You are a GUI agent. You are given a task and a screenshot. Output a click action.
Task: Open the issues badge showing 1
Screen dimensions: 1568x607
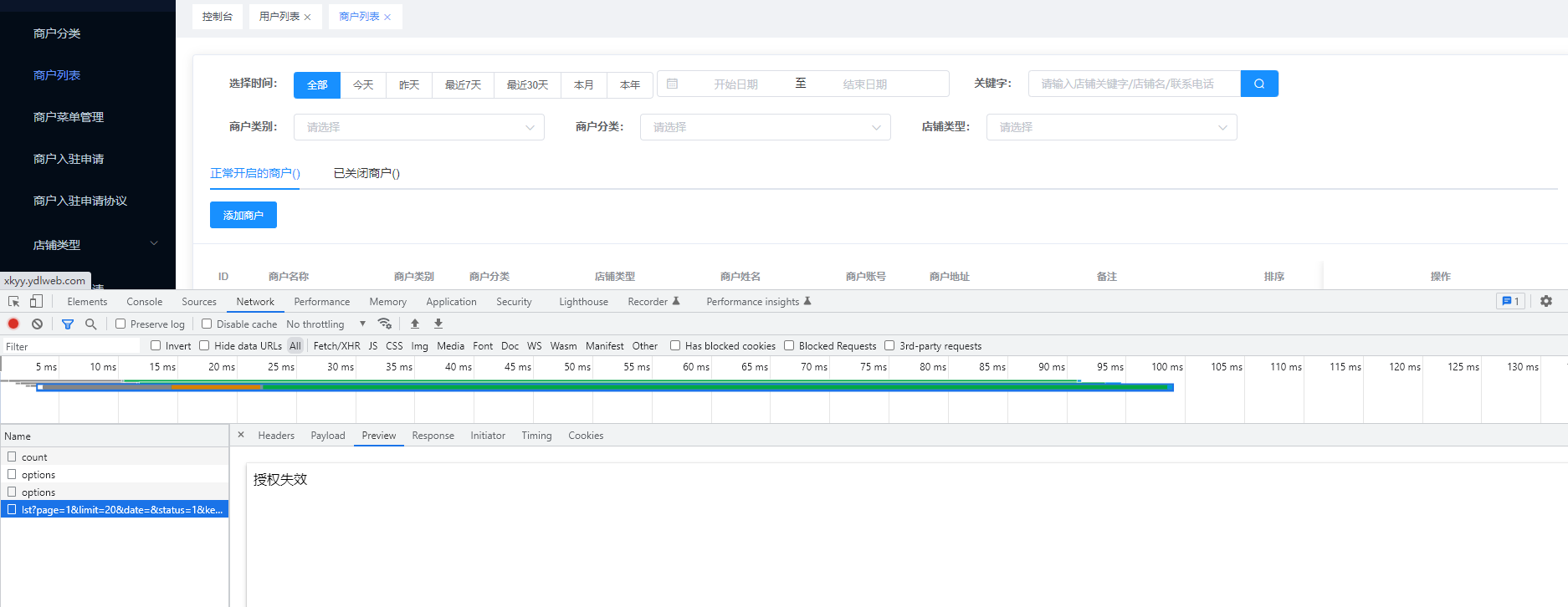[x=1510, y=301]
